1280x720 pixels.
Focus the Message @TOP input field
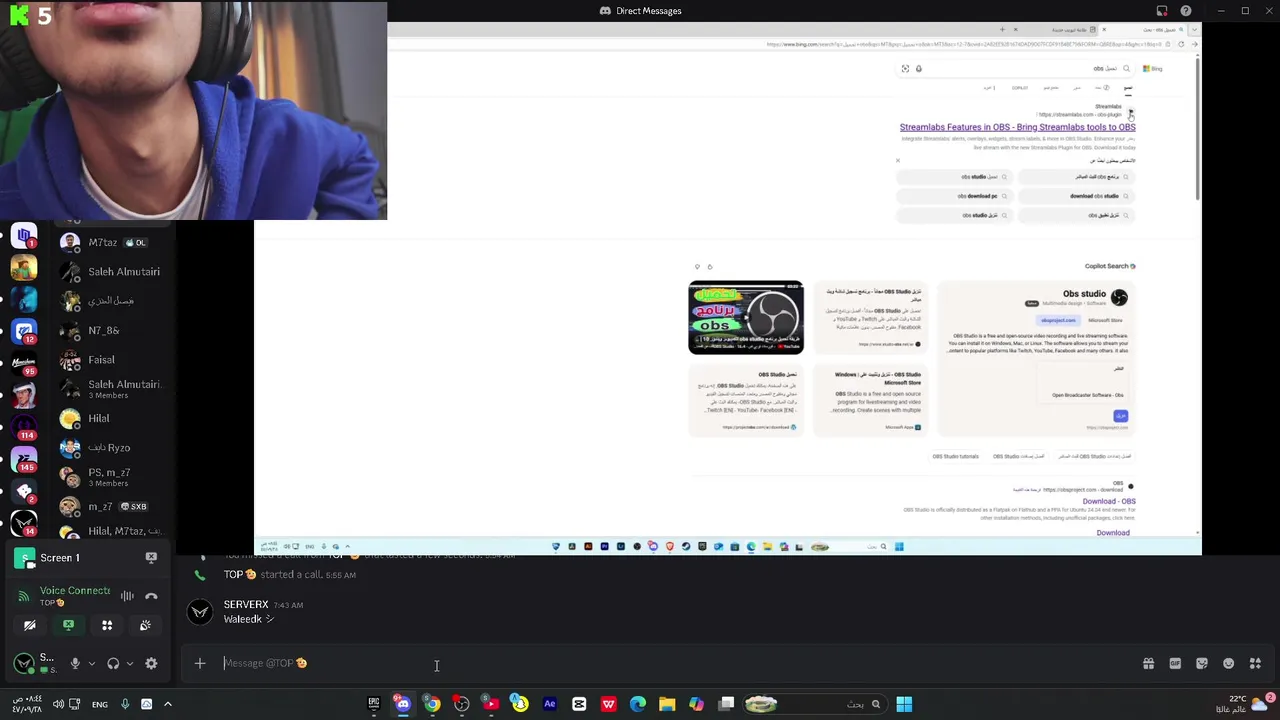click(x=660, y=663)
